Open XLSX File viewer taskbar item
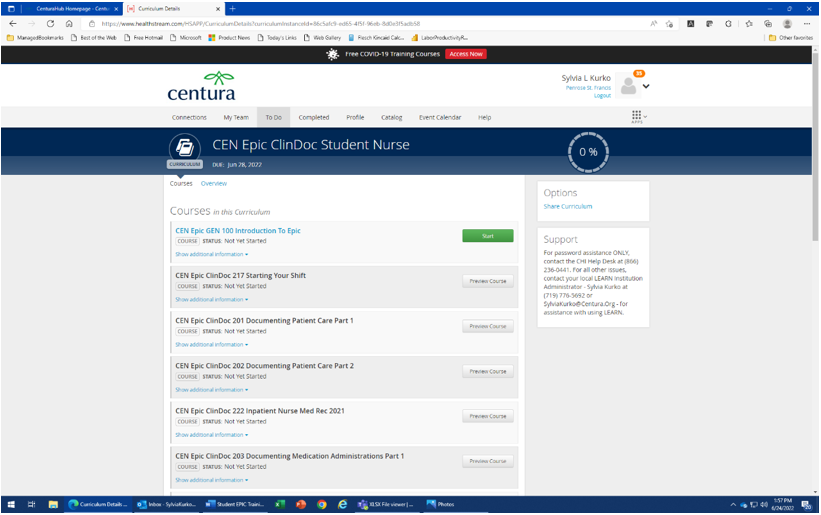Screen dimensions: 821x515 tap(386, 505)
